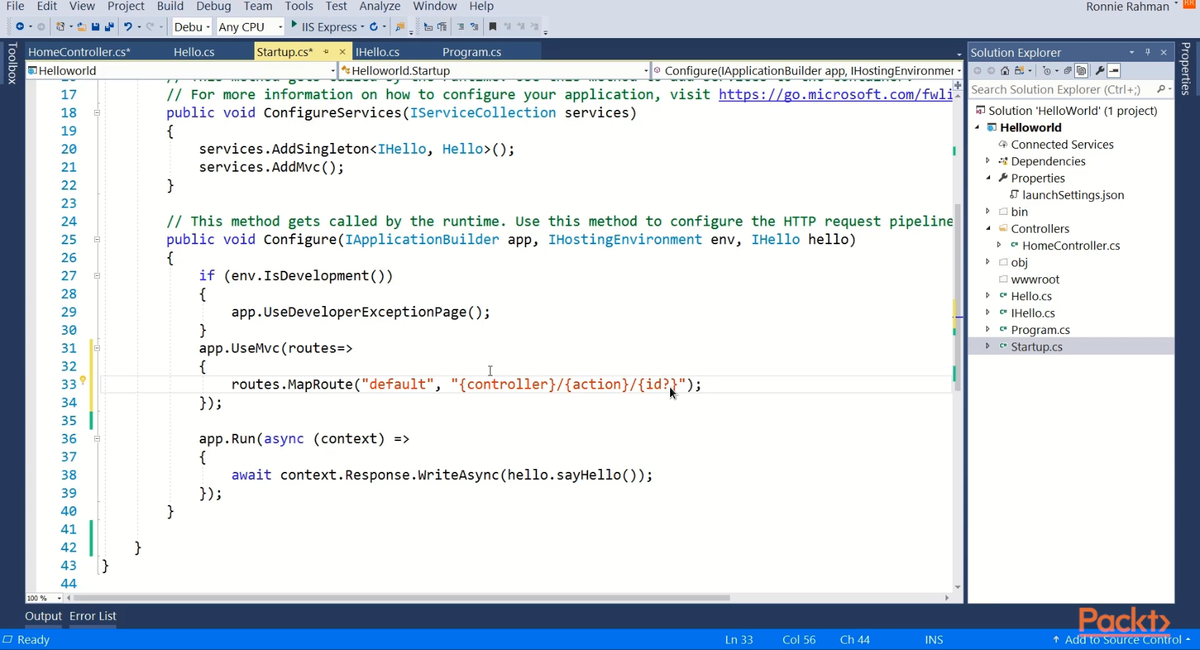Click the Ronnie Rahman account name
The height and width of the screenshot is (650, 1200).
pyautogui.click(x=1128, y=7)
